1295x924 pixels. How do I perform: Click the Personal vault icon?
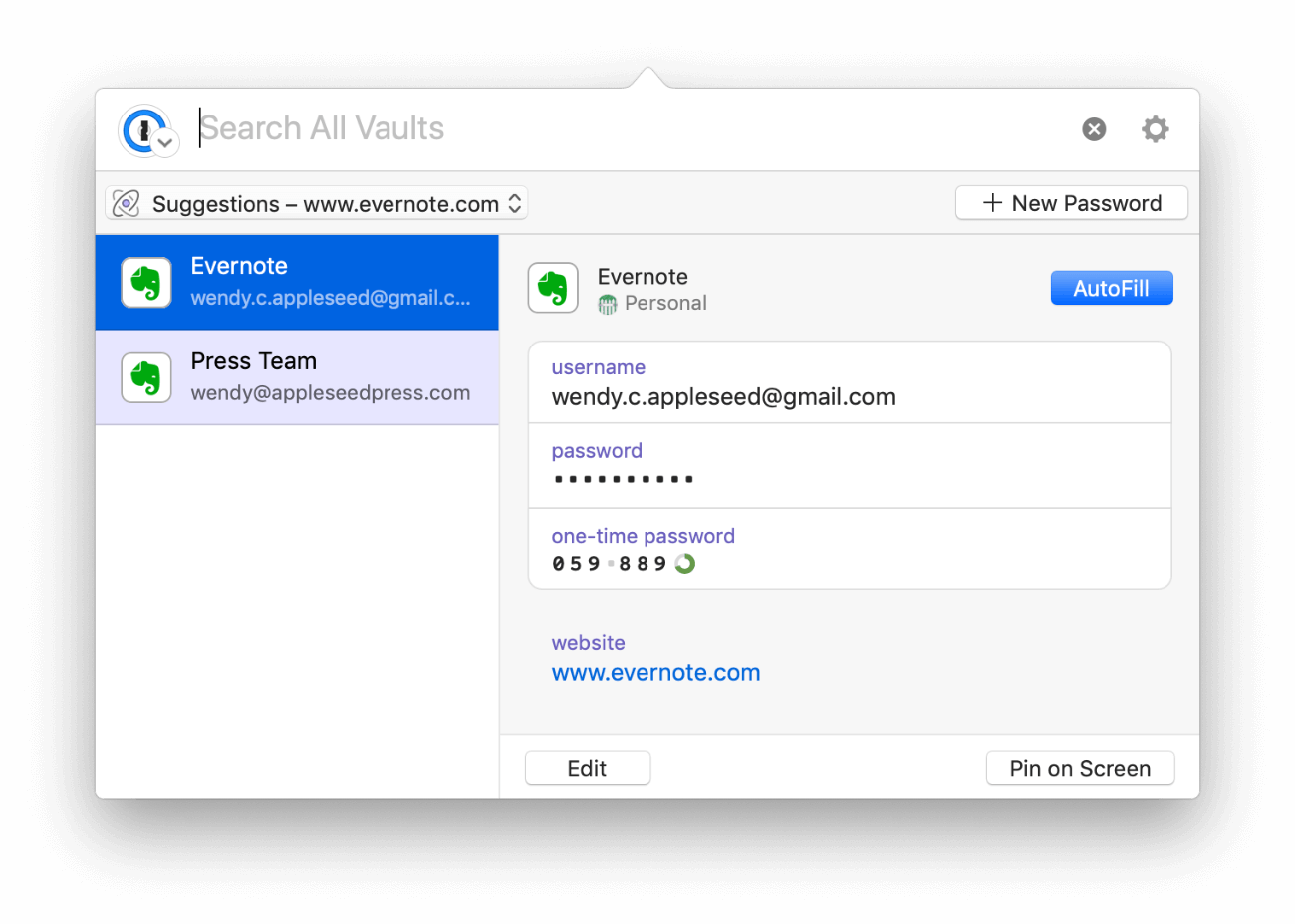point(608,305)
